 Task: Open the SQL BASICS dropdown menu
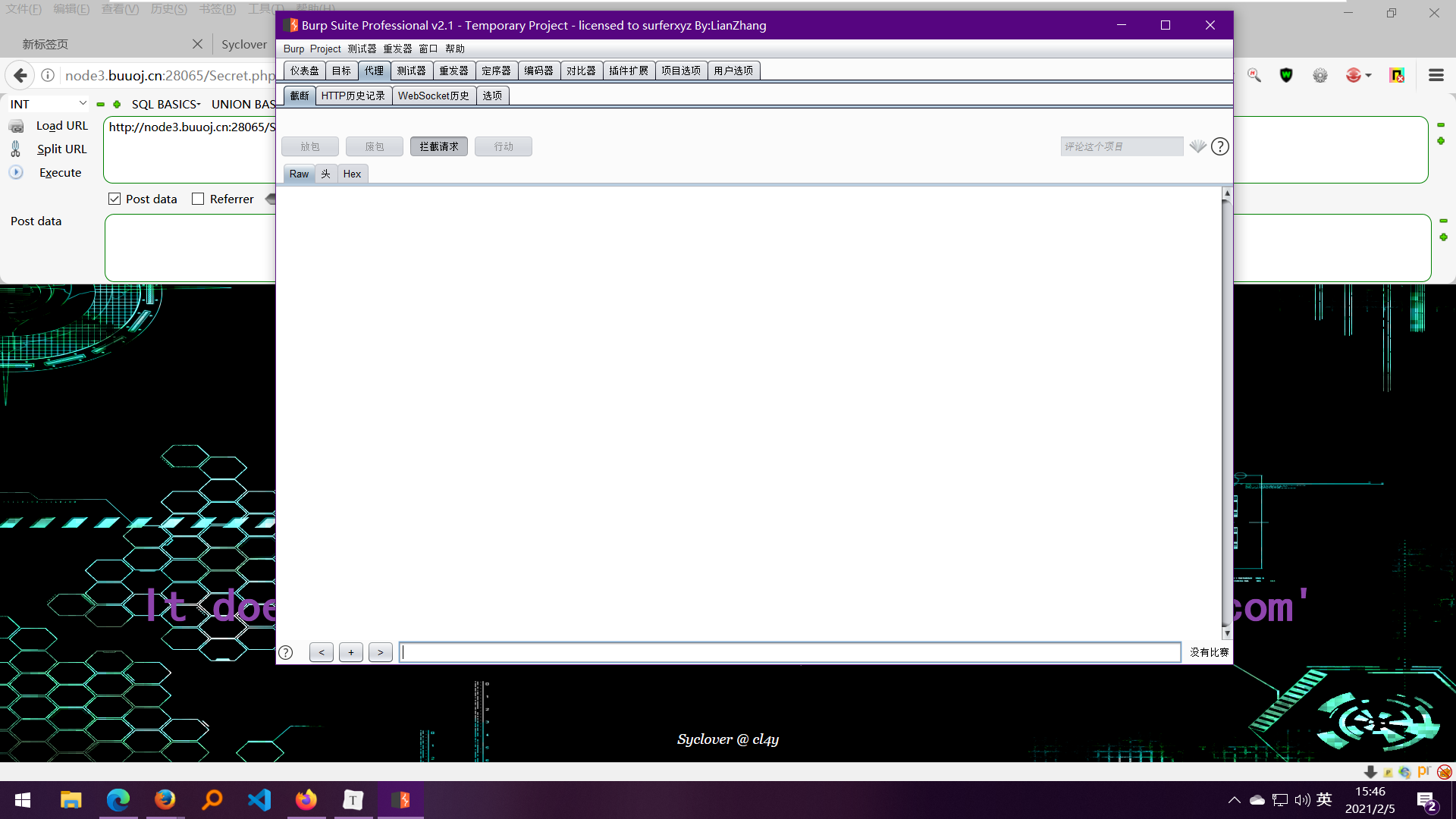click(166, 104)
